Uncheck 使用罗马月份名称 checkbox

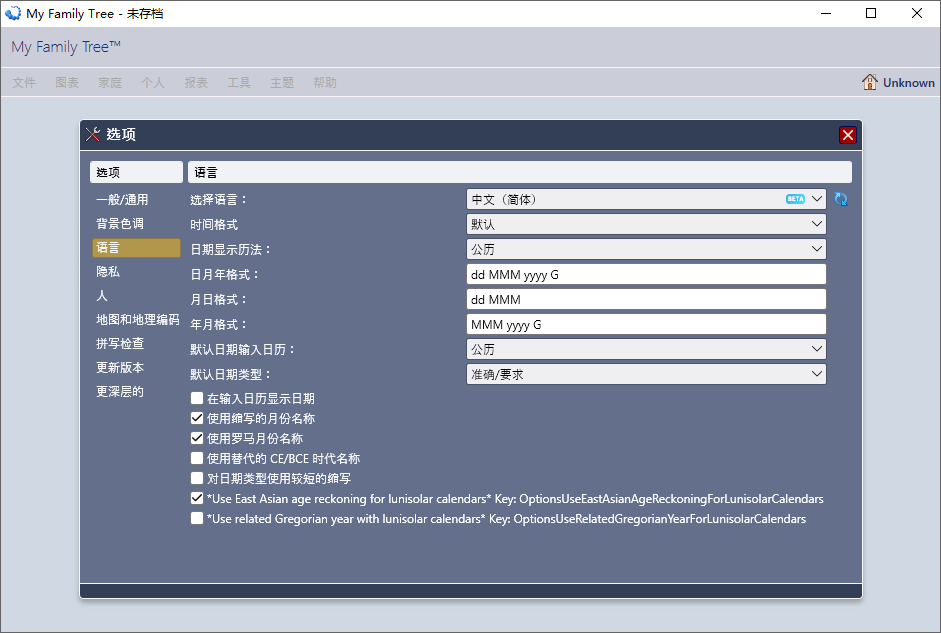pos(197,438)
